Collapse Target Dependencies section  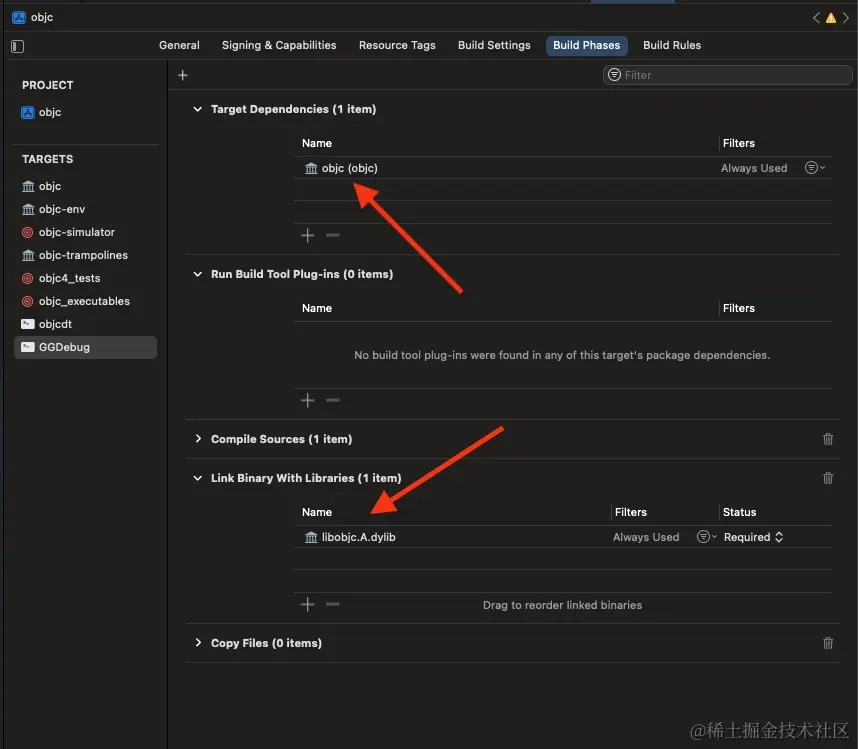coord(198,109)
